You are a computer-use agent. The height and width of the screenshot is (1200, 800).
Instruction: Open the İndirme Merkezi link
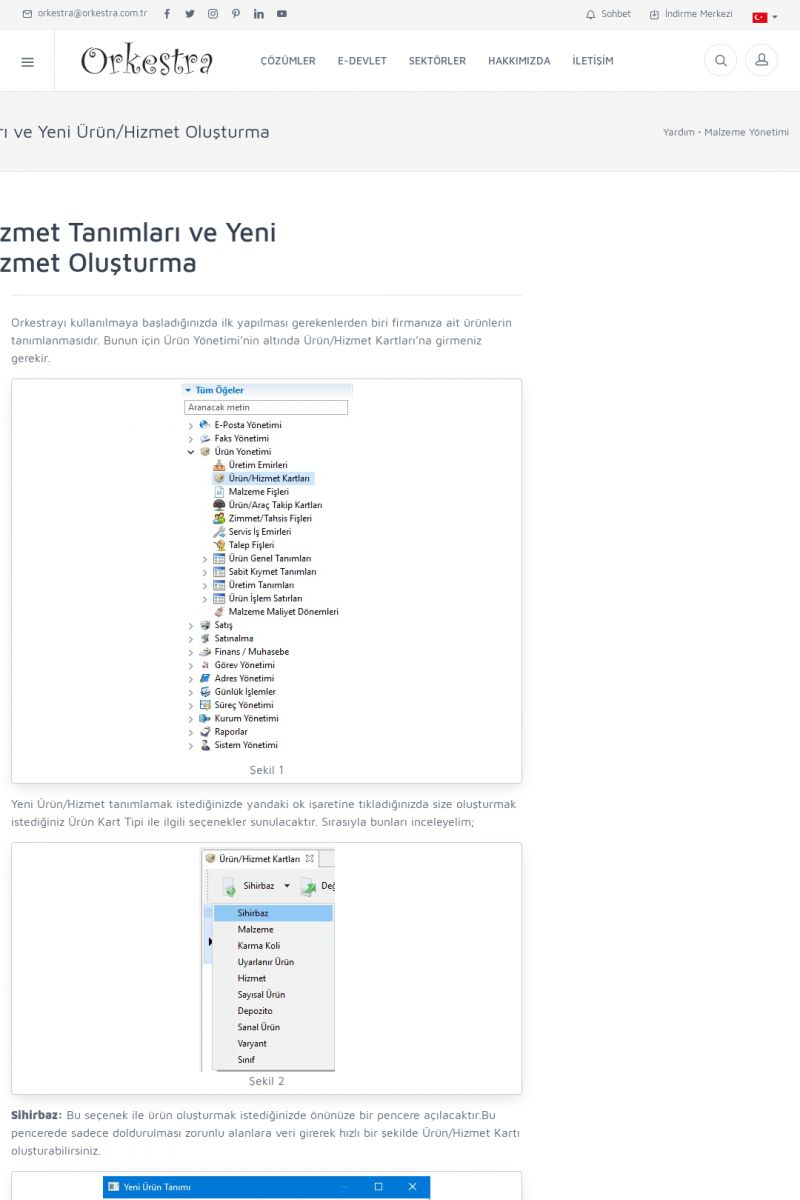tap(691, 14)
